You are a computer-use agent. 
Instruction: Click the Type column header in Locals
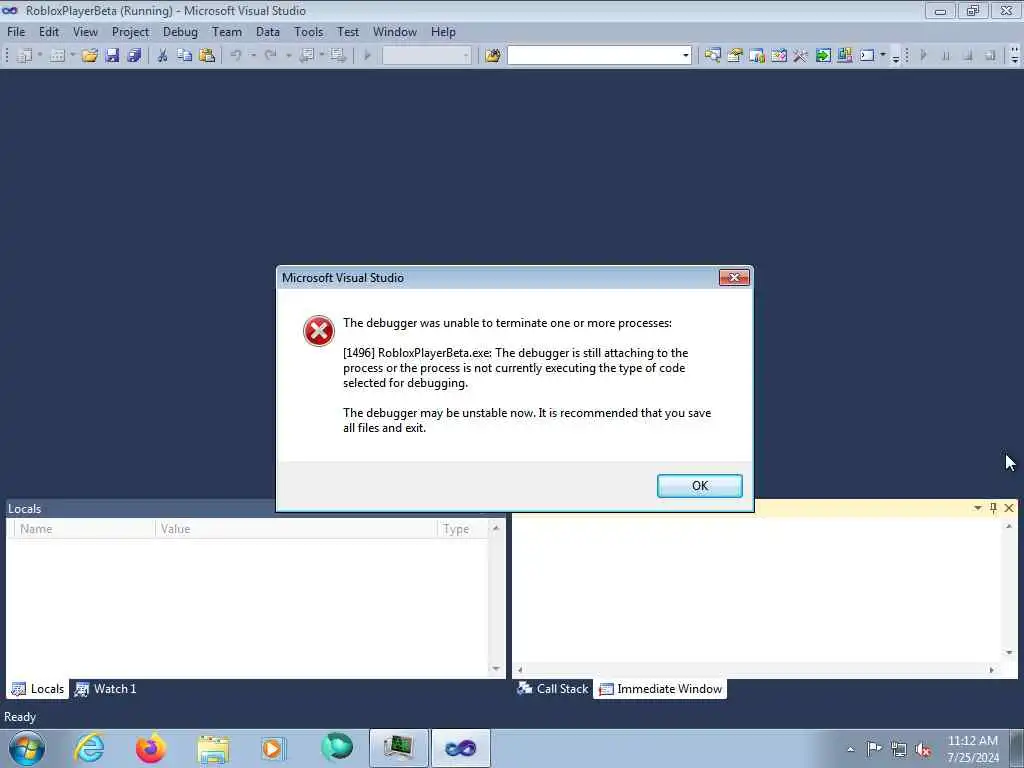click(463, 529)
